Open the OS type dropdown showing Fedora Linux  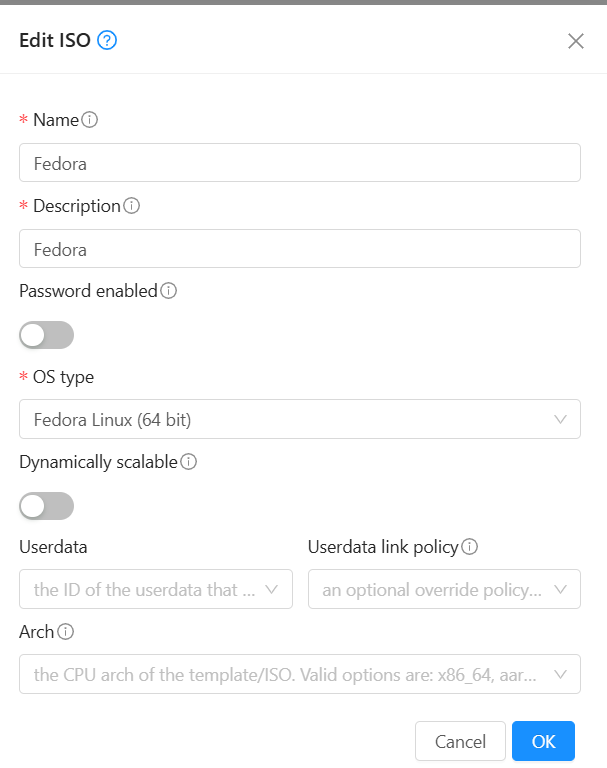(x=300, y=419)
